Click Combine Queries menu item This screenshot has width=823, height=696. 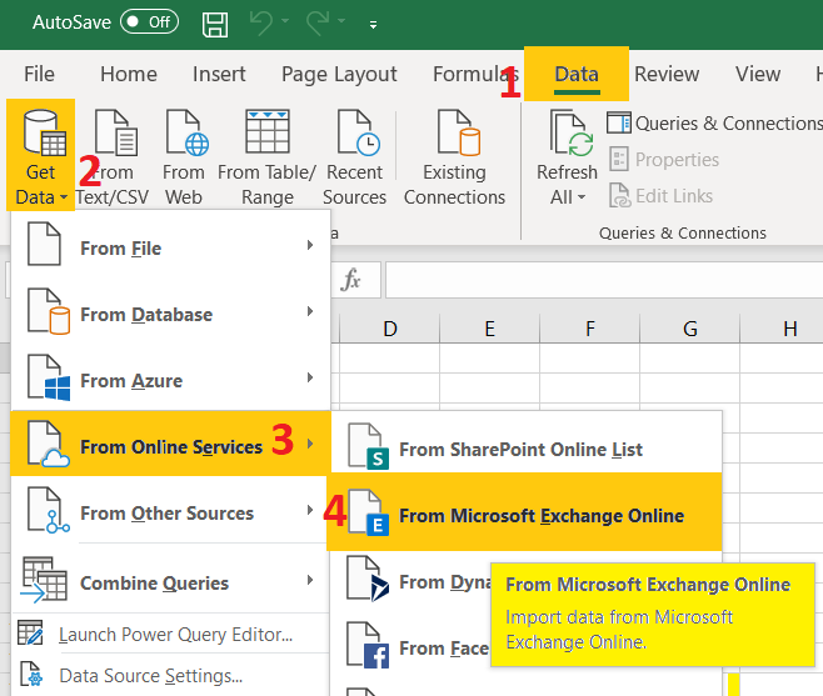click(171, 581)
